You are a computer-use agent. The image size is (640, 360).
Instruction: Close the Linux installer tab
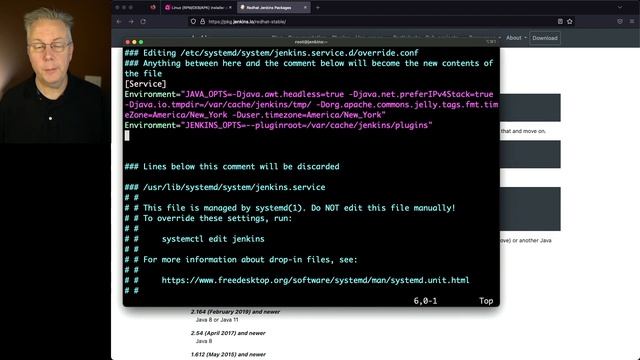click(230, 7)
